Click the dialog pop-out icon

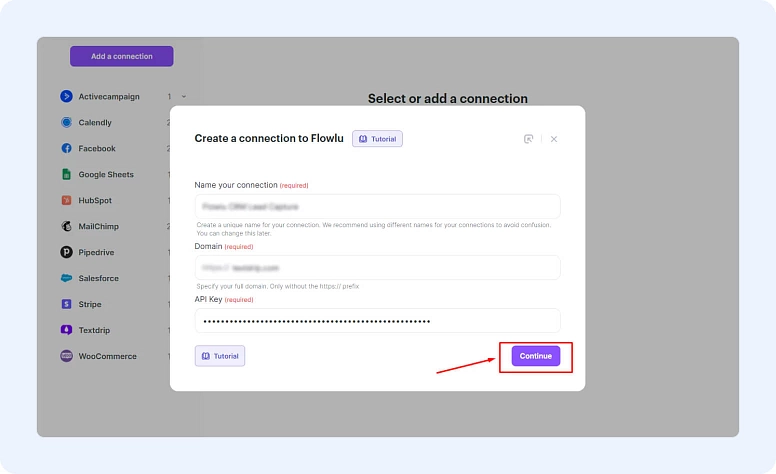click(x=528, y=139)
